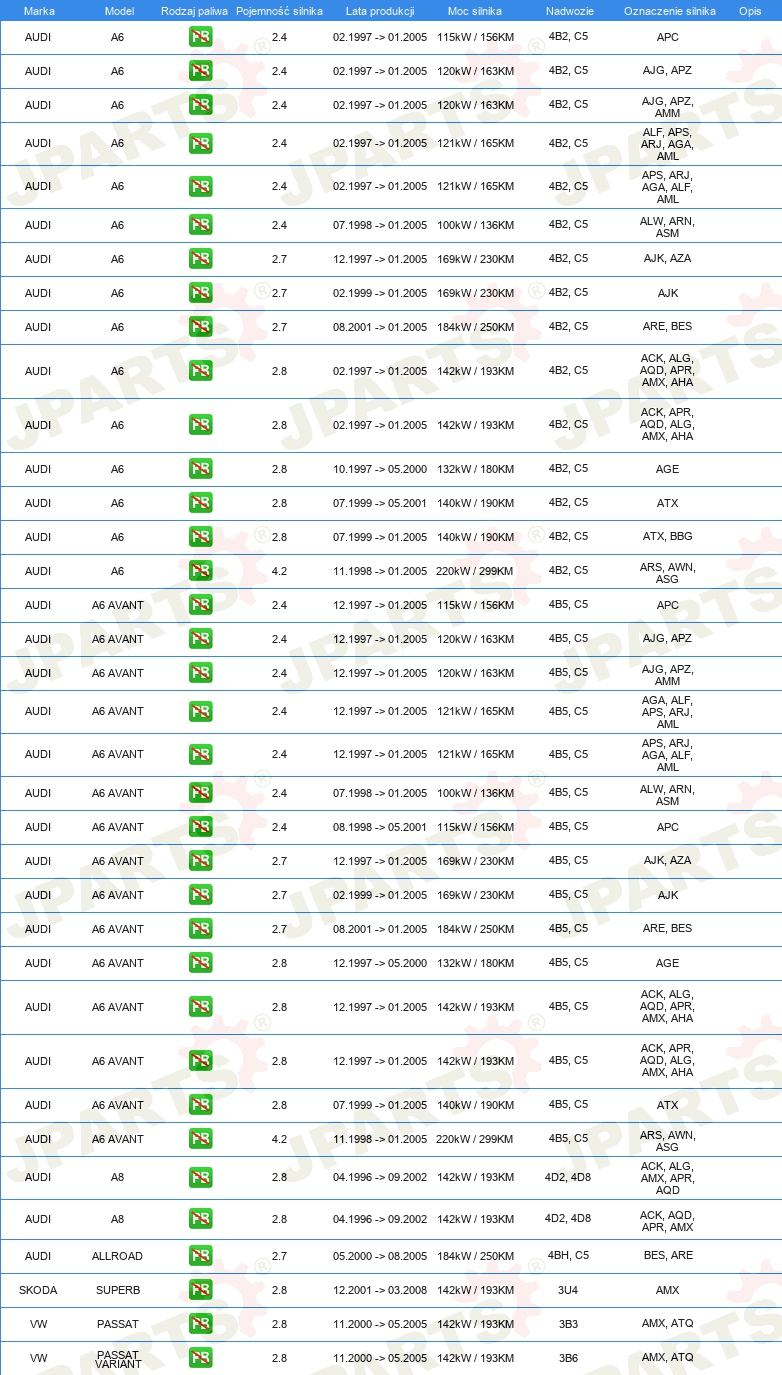Viewport: 782px width, 1375px height.
Task: Click the fuel icon in A6 Avant 100kW / 136KM row
Action: pyautogui.click(x=201, y=793)
